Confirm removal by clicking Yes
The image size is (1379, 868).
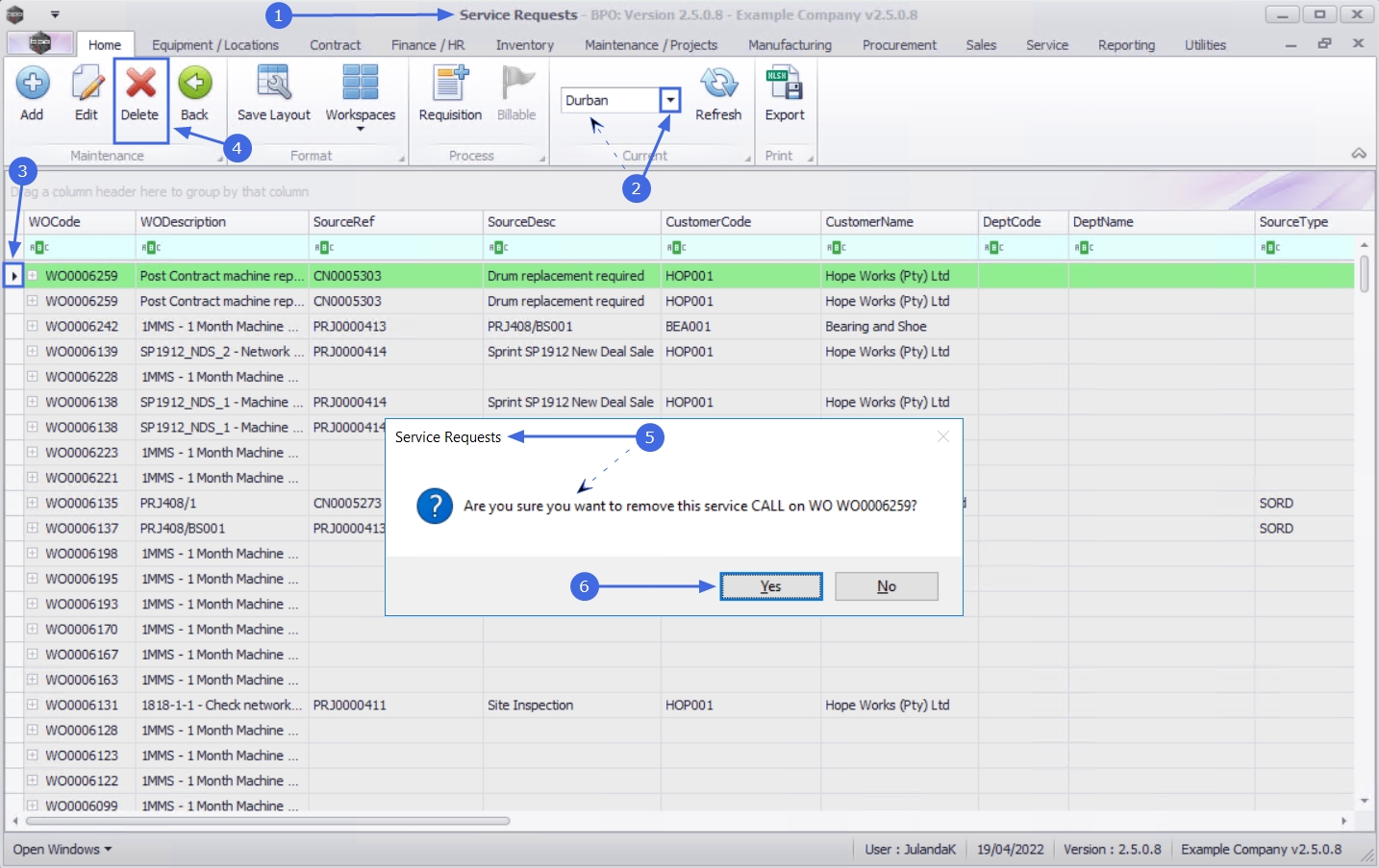pyautogui.click(x=771, y=586)
